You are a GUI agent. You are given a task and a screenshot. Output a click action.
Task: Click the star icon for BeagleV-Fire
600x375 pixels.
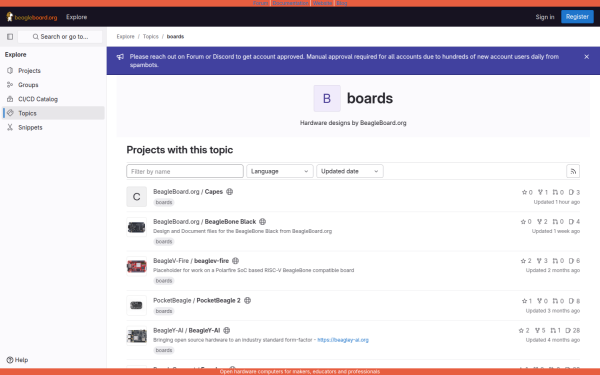(x=523, y=261)
